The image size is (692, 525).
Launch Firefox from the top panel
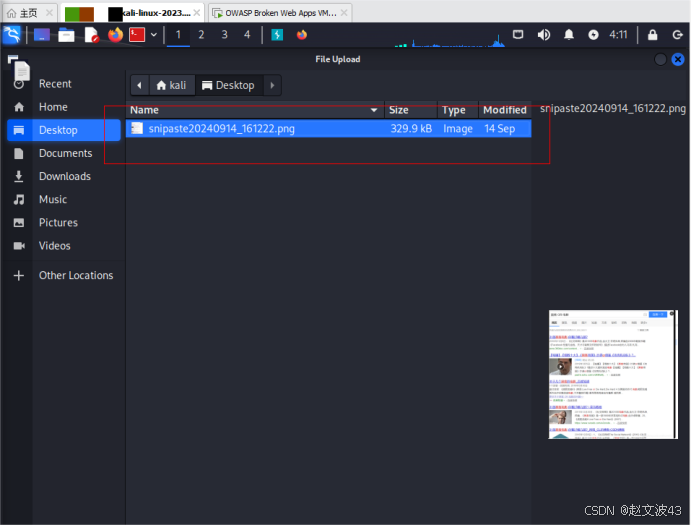(115, 35)
